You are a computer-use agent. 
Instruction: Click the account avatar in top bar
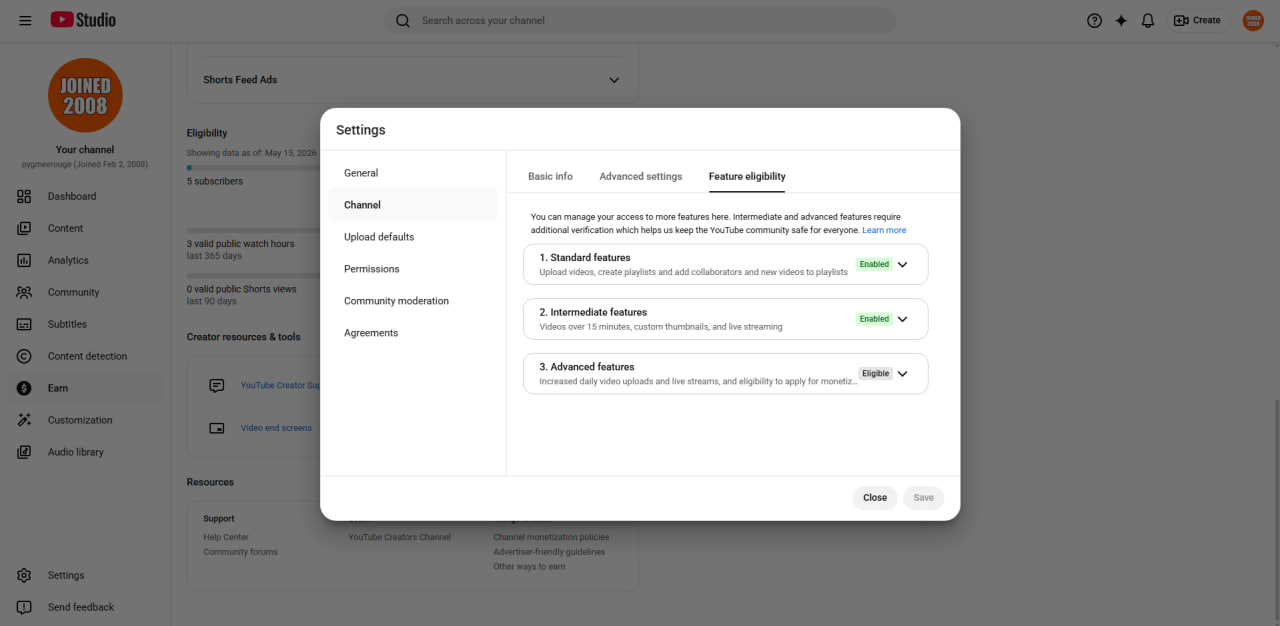1253,20
